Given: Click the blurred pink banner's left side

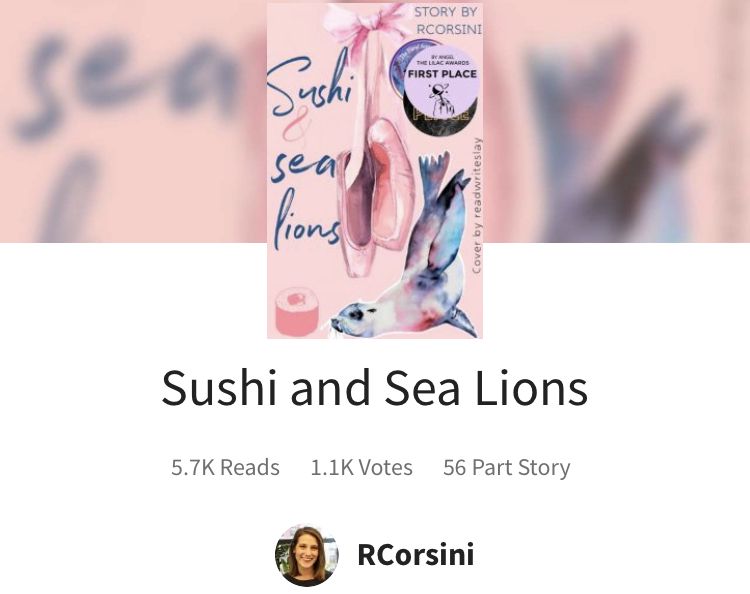Looking at the screenshot, I should point(133,121).
